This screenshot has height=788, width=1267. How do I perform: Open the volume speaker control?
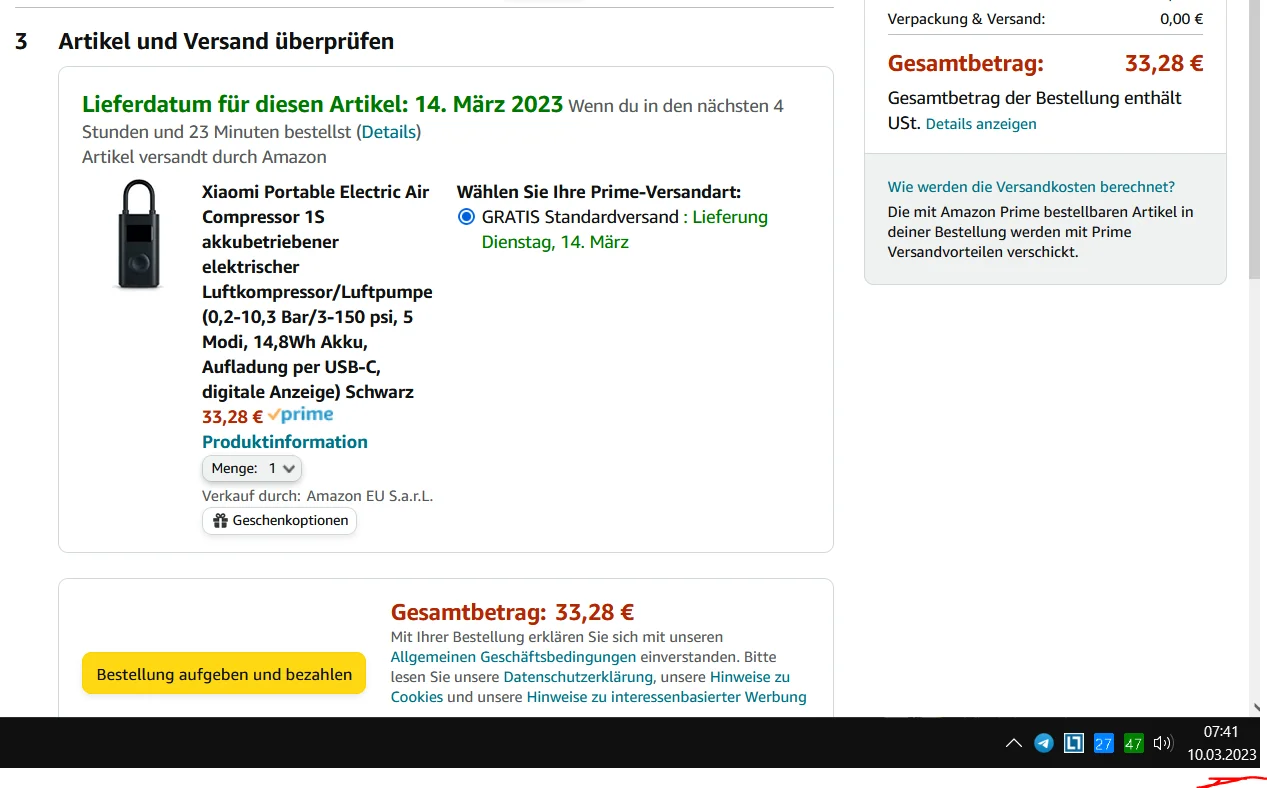click(1162, 743)
